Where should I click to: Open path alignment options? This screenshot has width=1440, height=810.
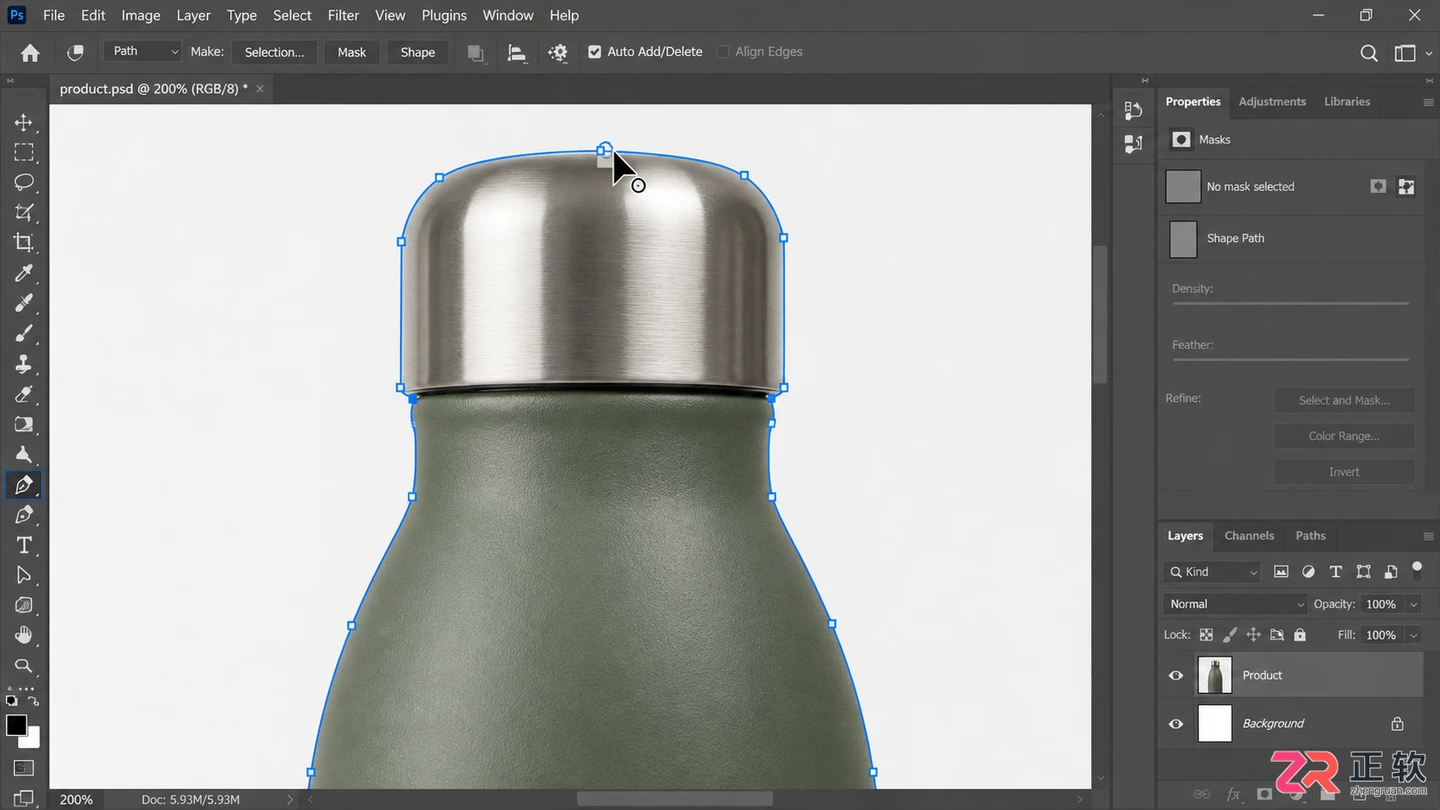click(517, 52)
